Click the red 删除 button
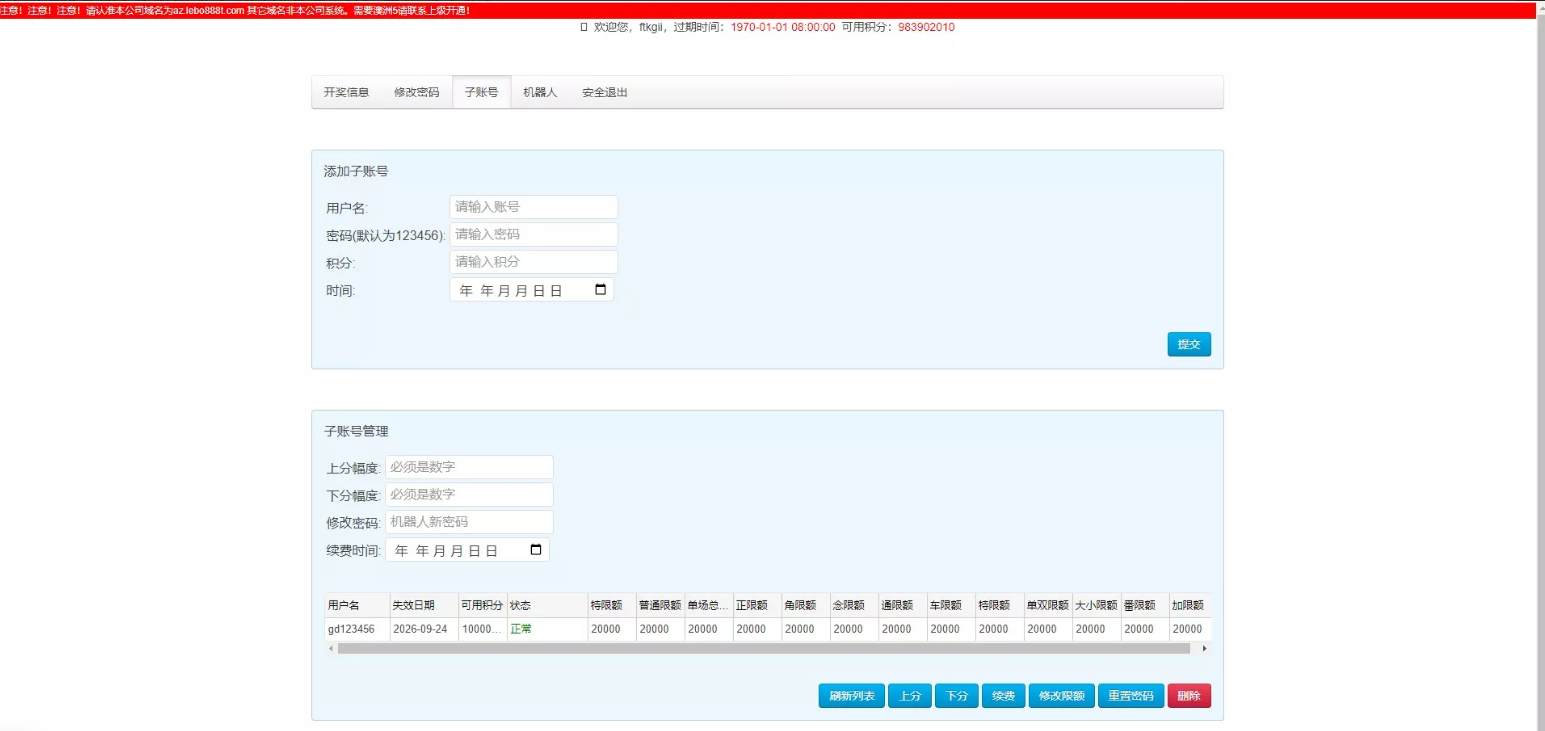 pos(1189,696)
